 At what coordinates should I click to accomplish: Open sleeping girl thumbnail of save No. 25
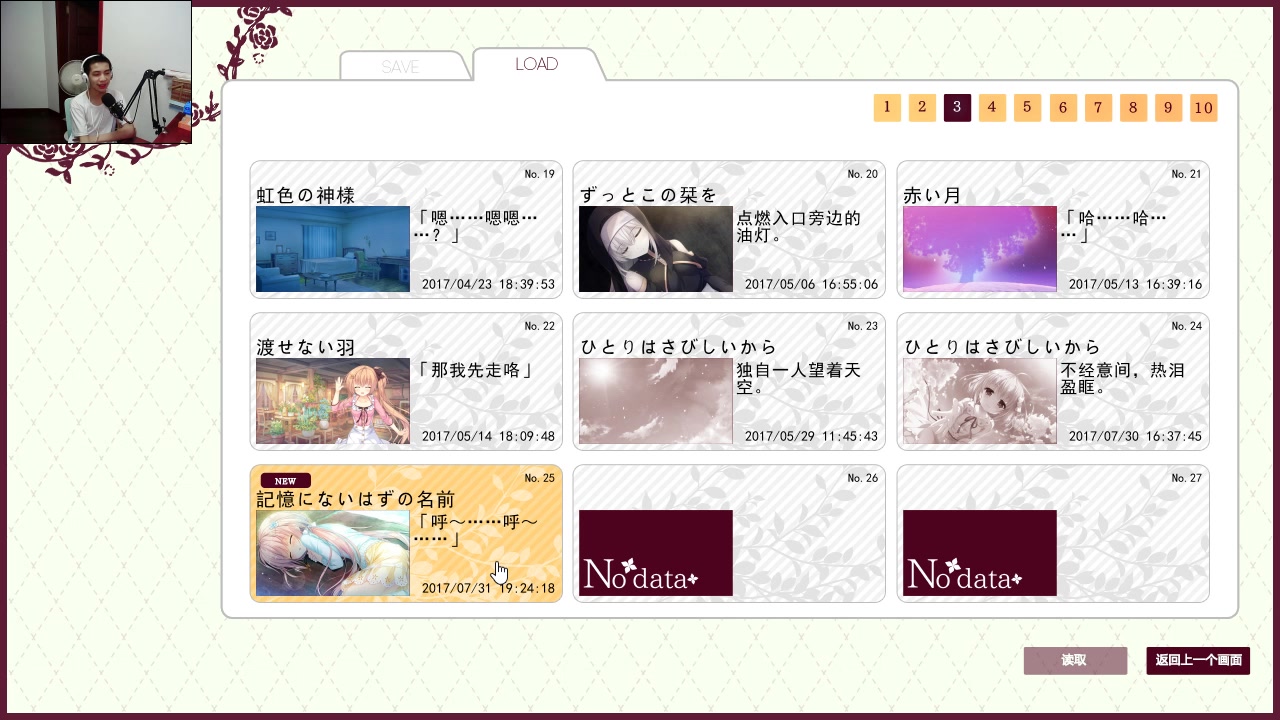click(333, 553)
